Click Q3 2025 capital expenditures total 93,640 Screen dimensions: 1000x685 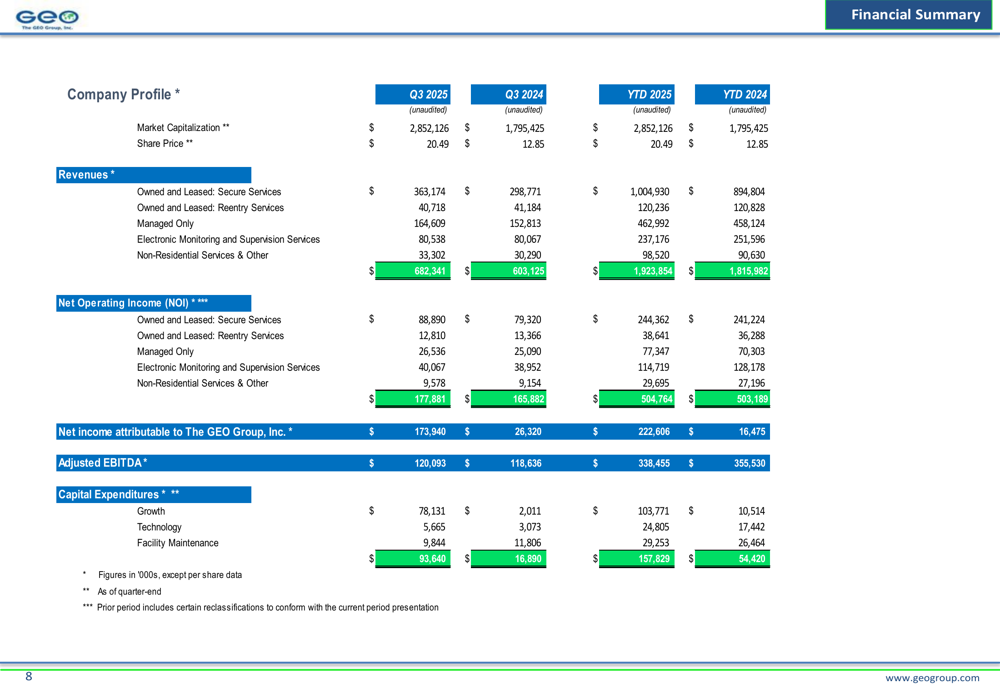(433, 559)
